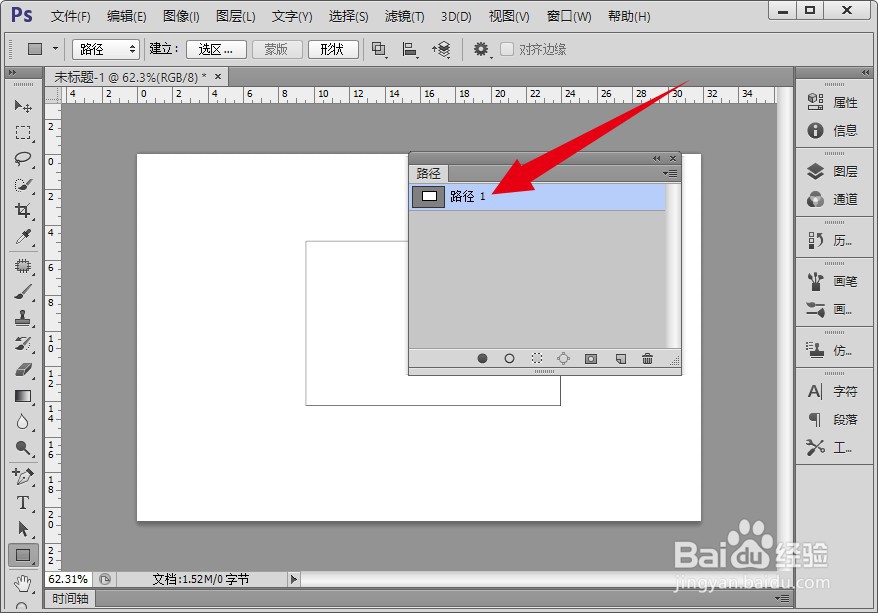Viewport: 878px width, 613px height.
Task: Open the 窗口(W) menu
Action: (x=569, y=16)
